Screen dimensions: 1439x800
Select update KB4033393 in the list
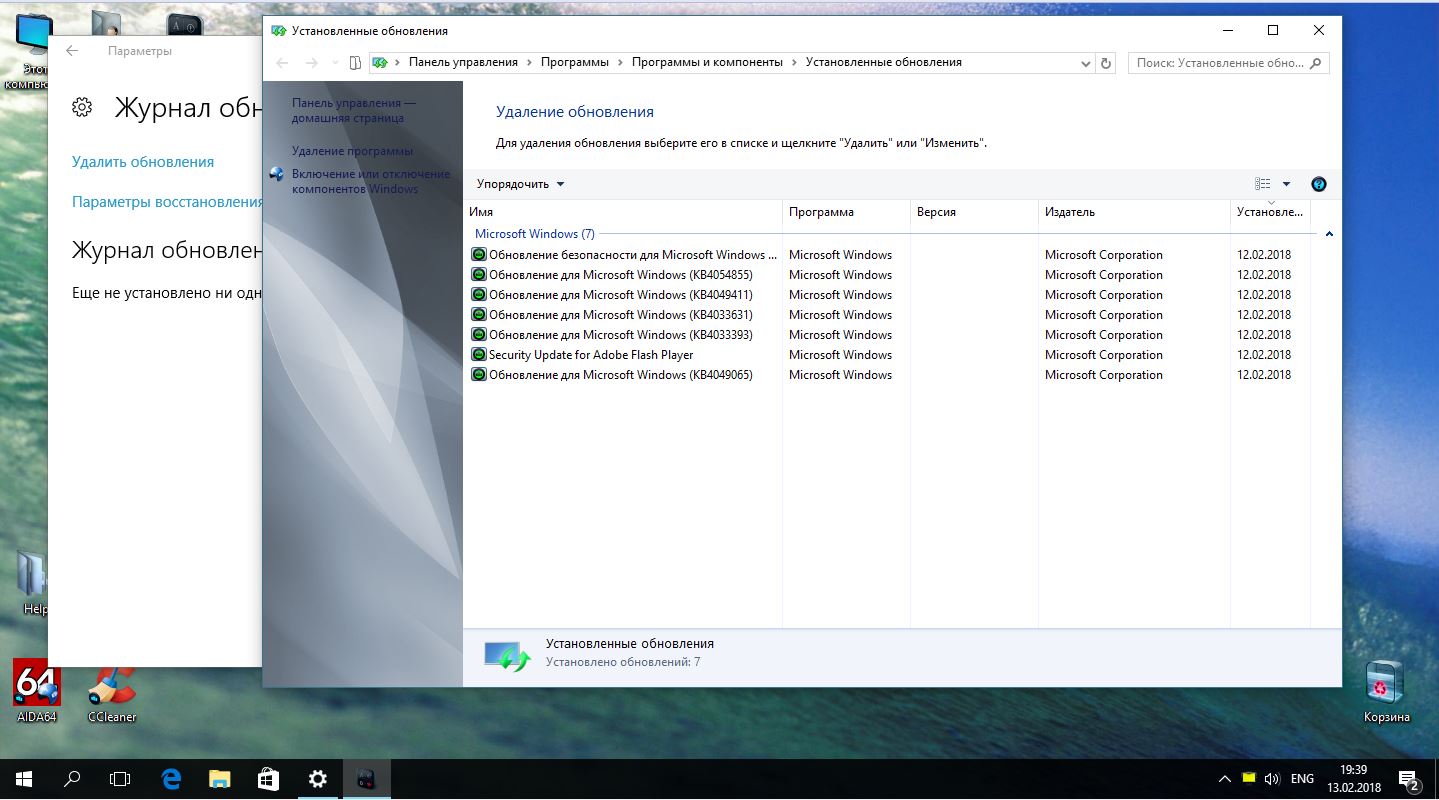(x=888, y=335)
